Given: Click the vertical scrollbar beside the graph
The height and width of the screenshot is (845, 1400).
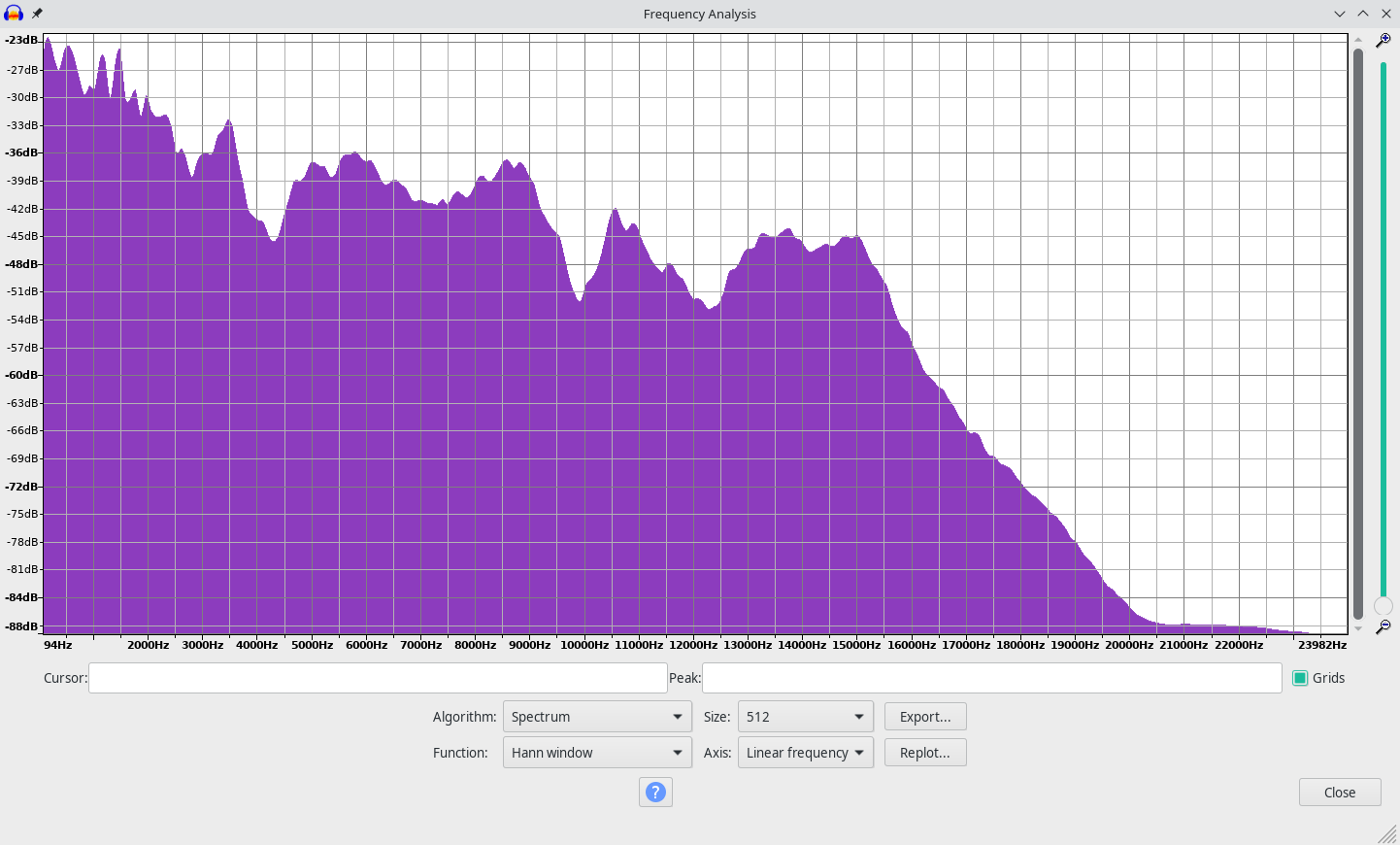Looking at the screenshot, I should coord(1358,334).
